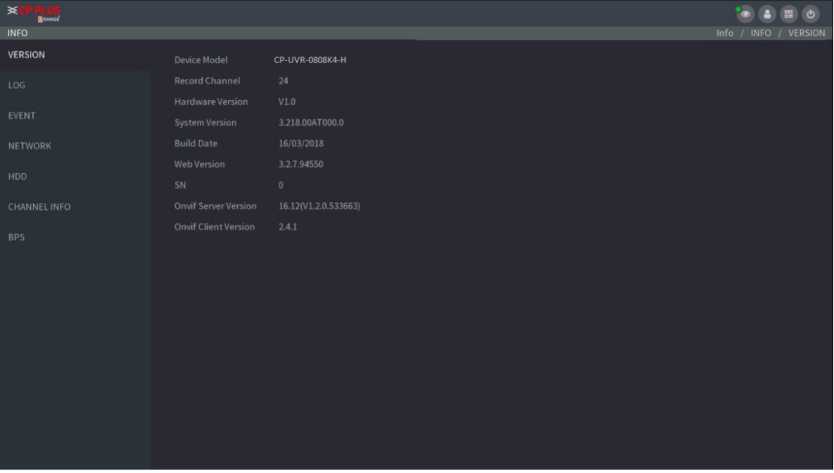Click the Record Channel value 24
This screenshot has width=834, height=473.
283,81
